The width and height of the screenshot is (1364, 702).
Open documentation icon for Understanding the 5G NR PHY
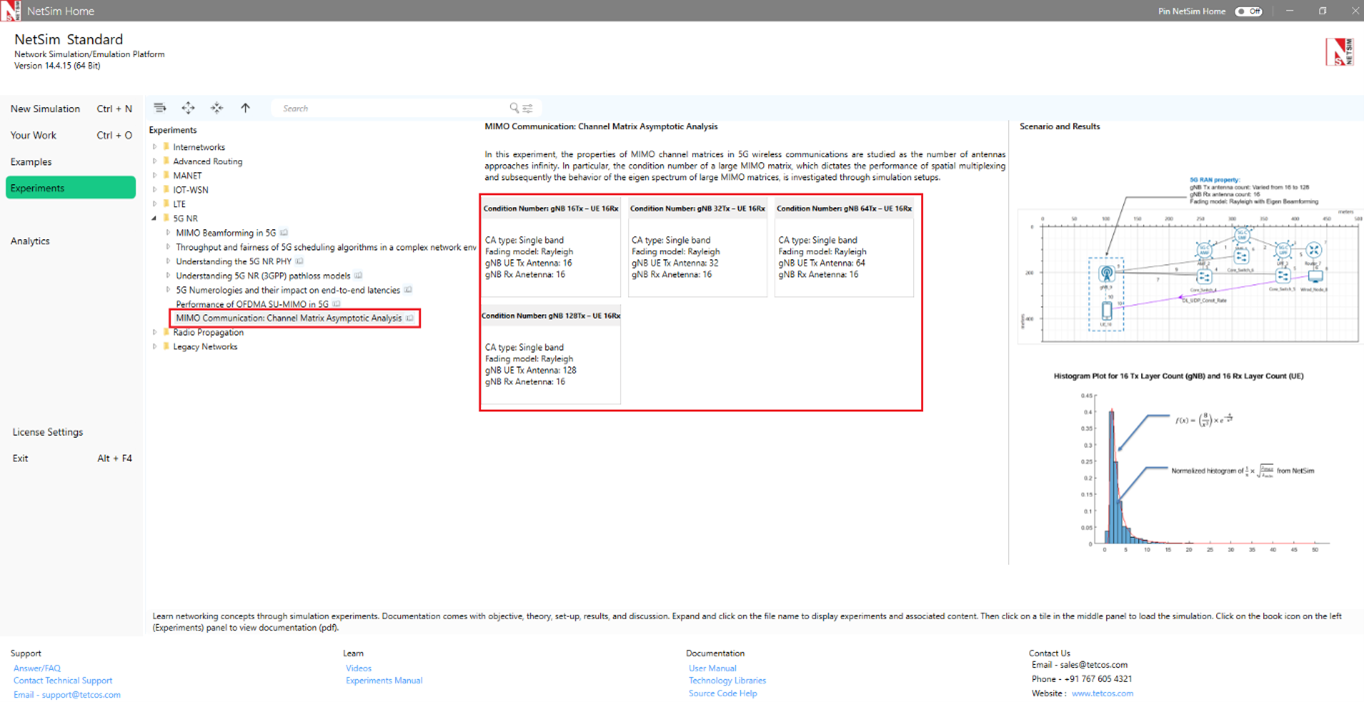point(299,261)
